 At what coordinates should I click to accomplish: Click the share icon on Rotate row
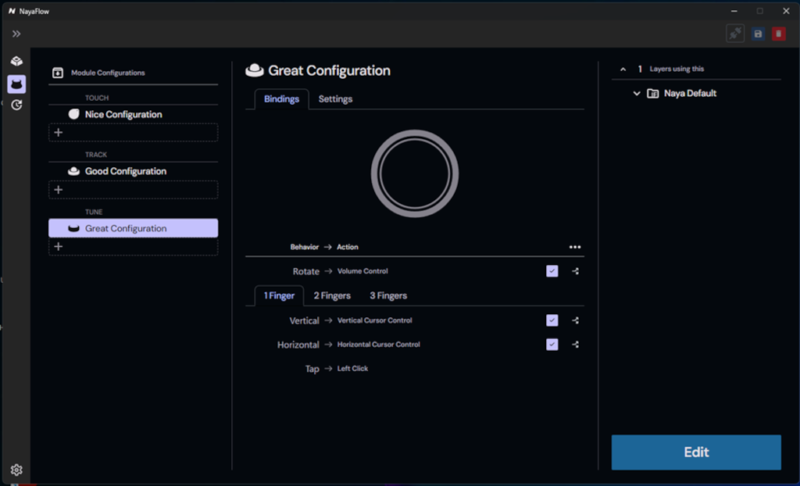click(x=576, y=271)
